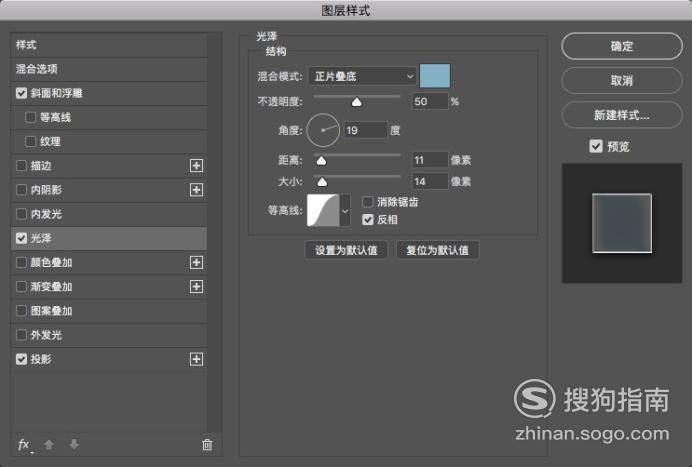
Task: Open the 混合模式 dropdown showing 正片叠底
Action: [362, 76]
